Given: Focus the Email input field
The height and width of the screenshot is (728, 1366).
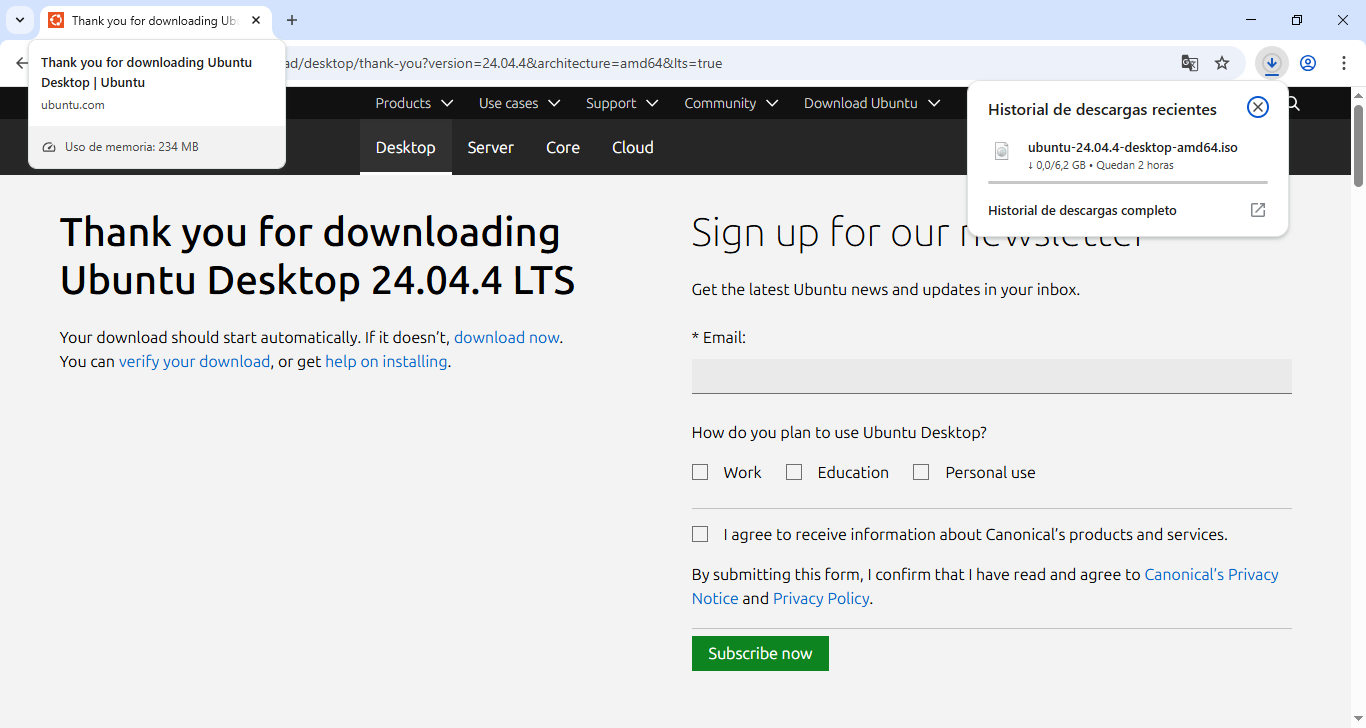Looking at the screenshot, I should pyautogui.click(x=992, y=376).
